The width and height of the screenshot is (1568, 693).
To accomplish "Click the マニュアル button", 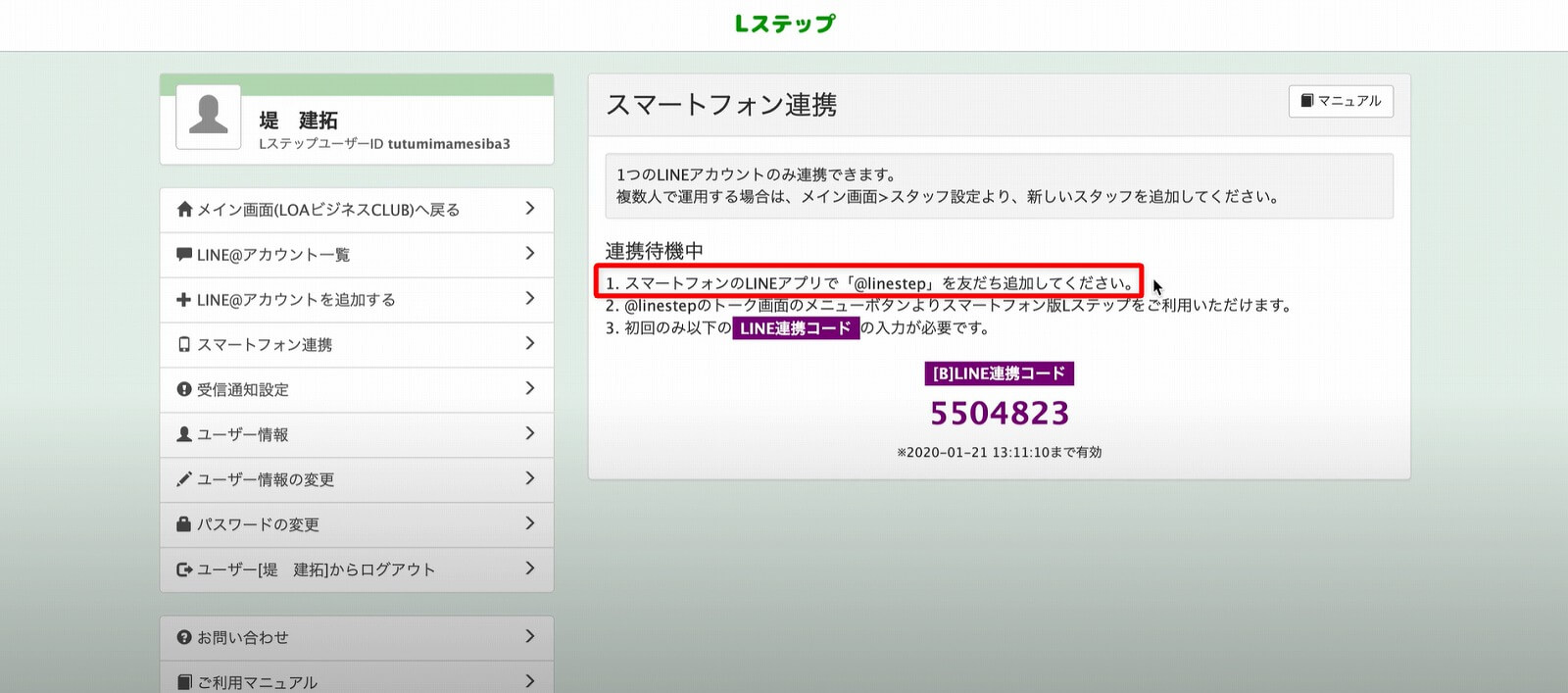I will point(1341,101).
